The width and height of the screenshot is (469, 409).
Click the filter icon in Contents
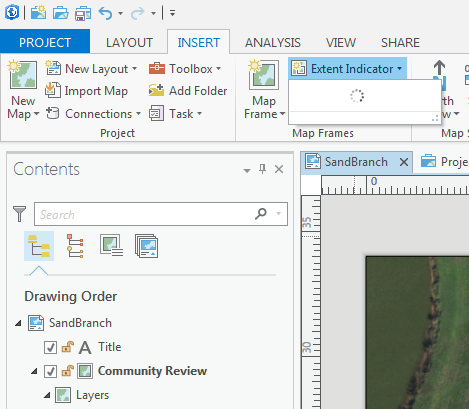pyautogui.click(x=19, y=214)
